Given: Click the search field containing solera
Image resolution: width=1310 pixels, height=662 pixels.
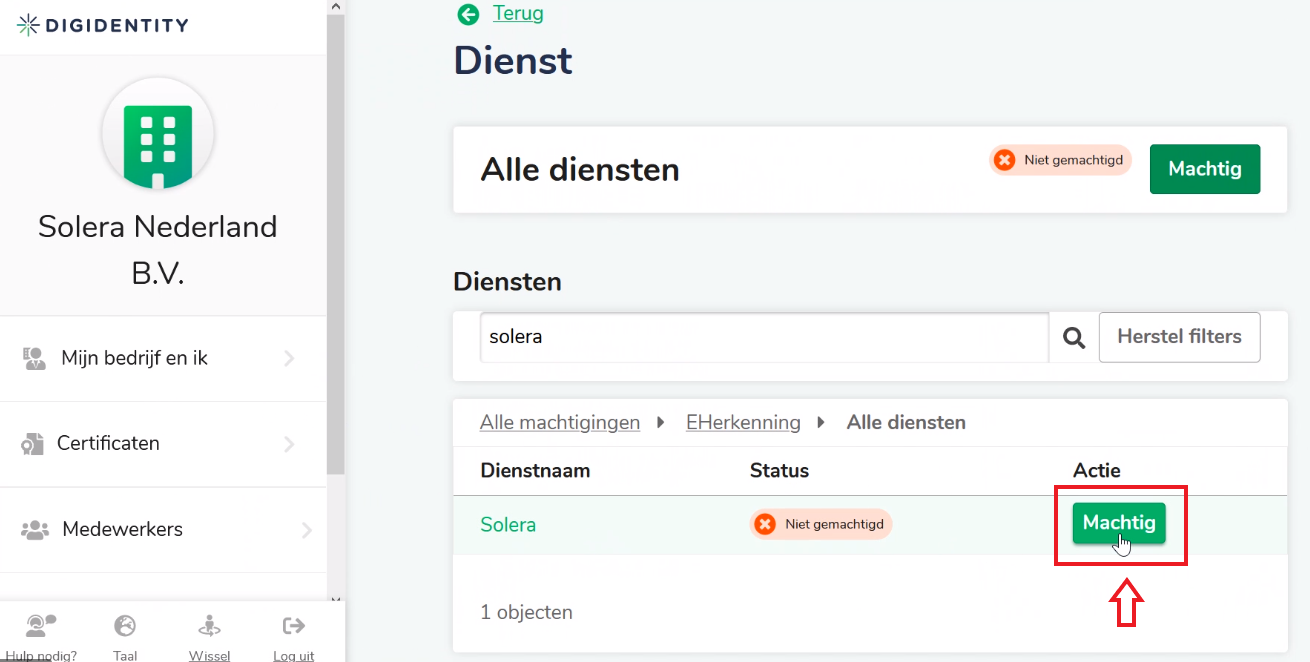Looking at the screenshot, I should (764, 337).
